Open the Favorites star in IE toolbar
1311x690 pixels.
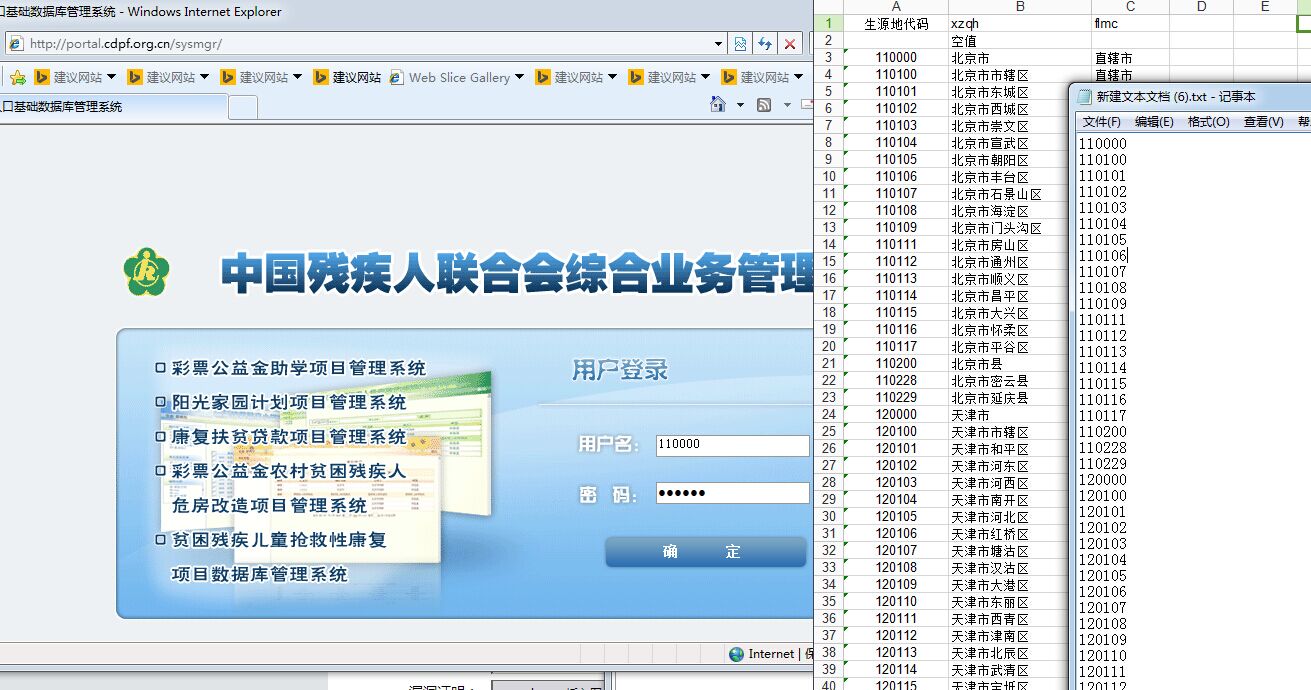(17, 77)
